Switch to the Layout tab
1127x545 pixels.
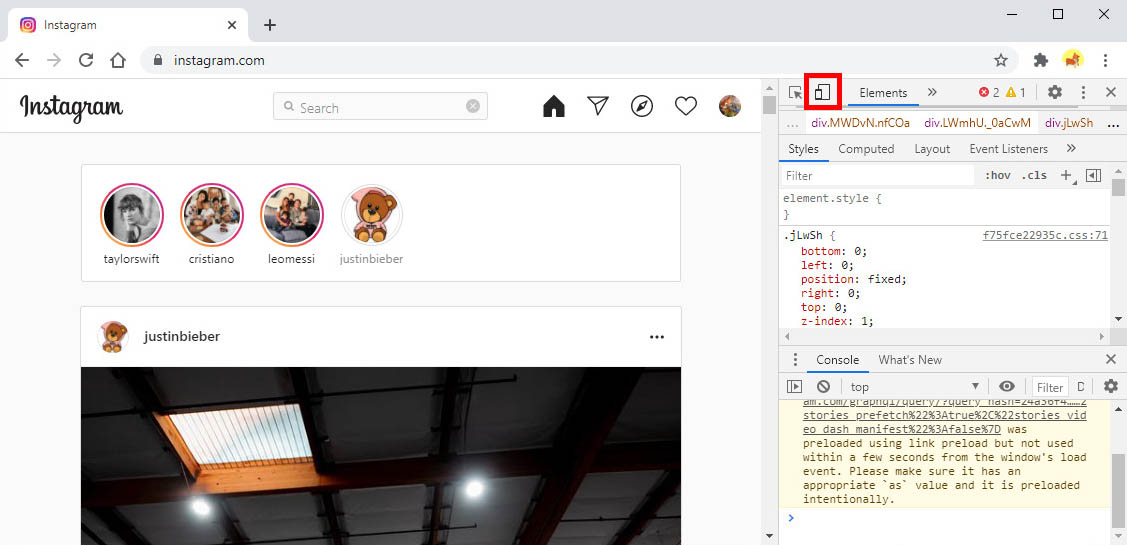tap(932, 149)
